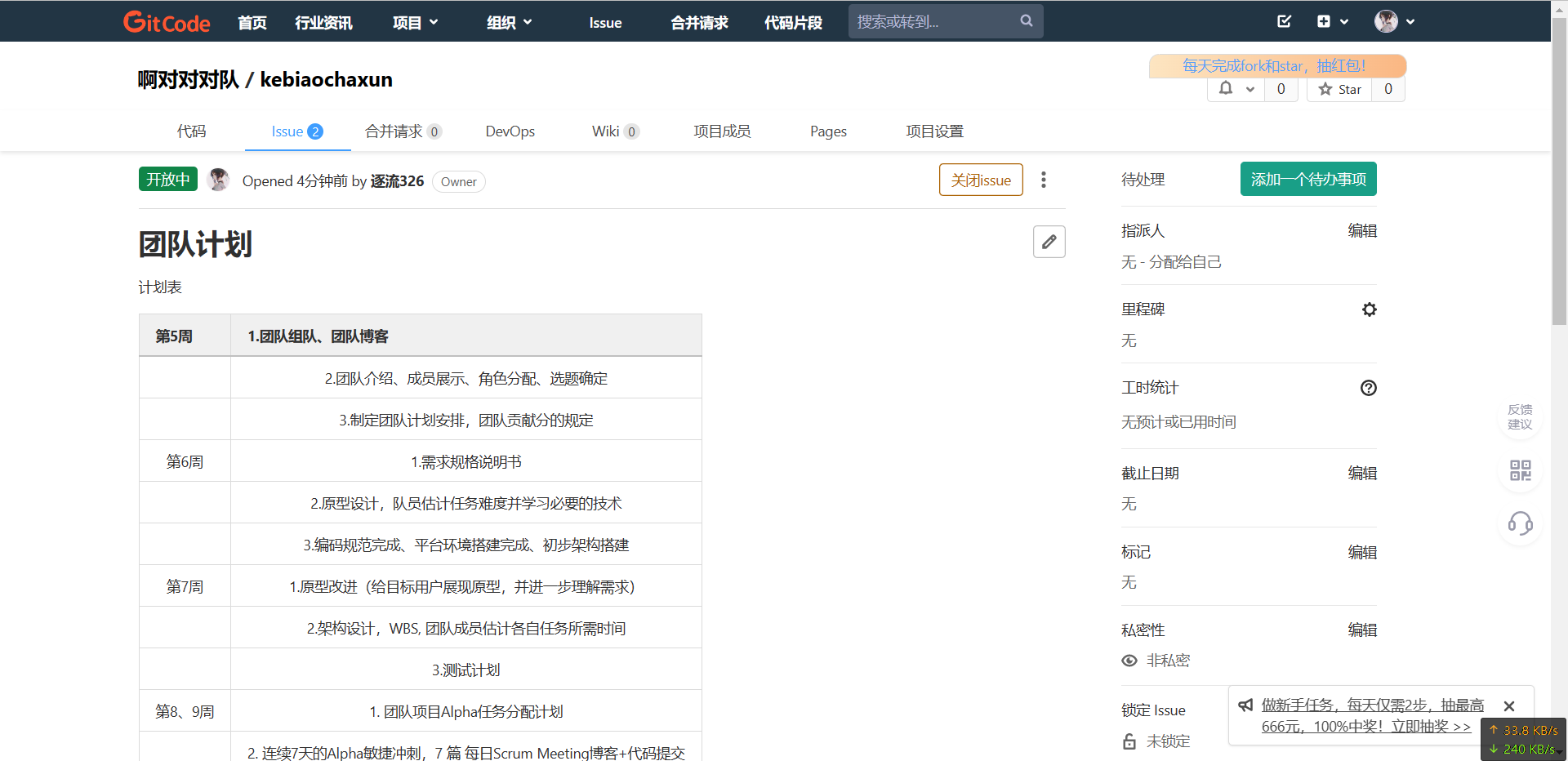Click the fork and star red-packet banner
Screen dimensions: 1568x761
click(x=1277, y=66)
